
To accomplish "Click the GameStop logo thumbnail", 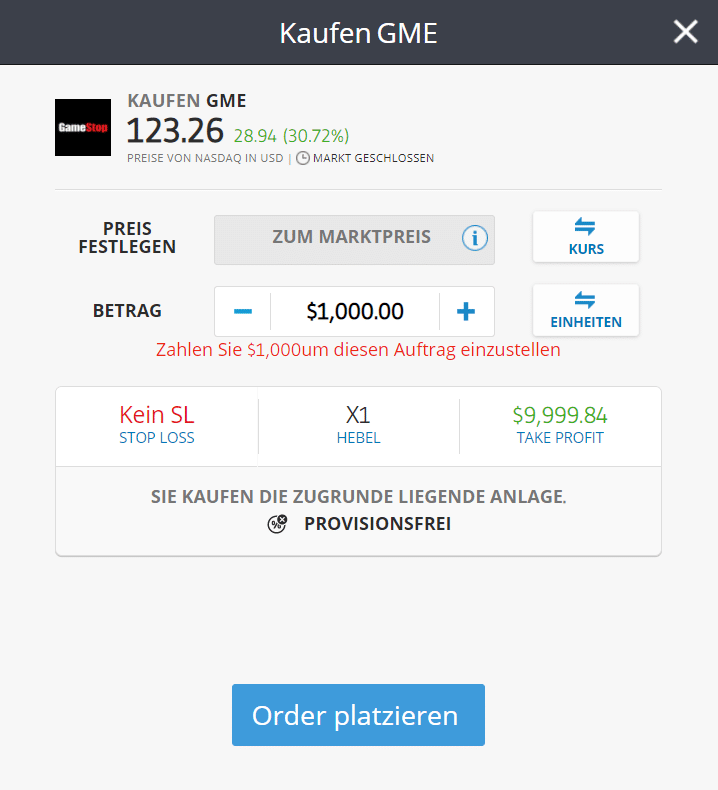I will 83,127.
